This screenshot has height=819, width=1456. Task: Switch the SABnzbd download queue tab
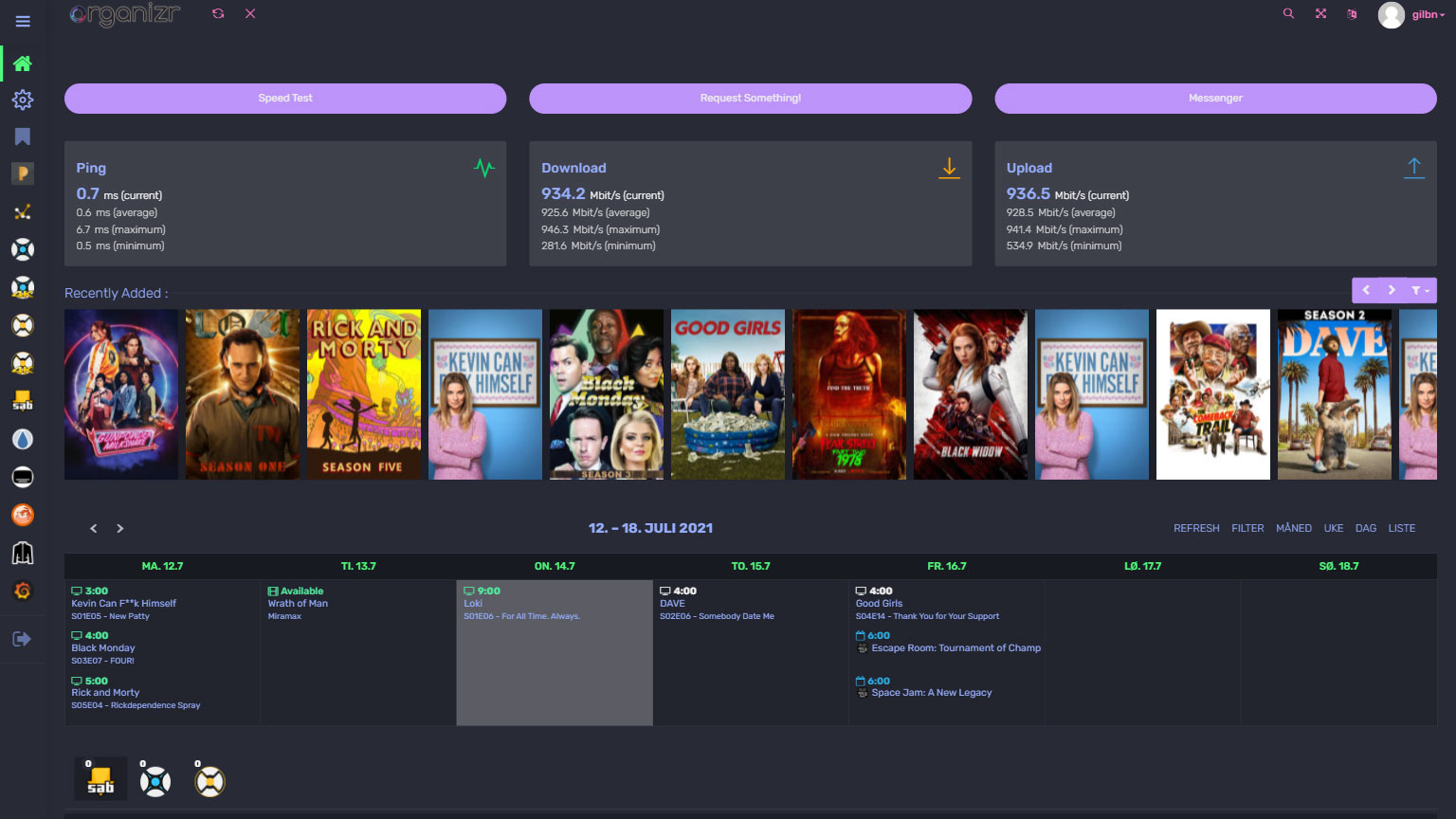(100, 781)
